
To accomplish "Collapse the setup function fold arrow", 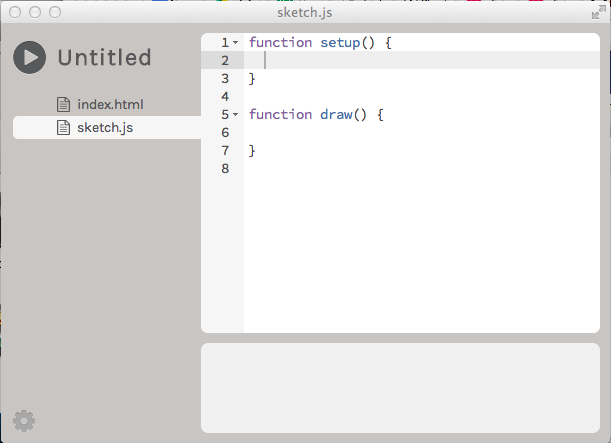I will [235, 42].
